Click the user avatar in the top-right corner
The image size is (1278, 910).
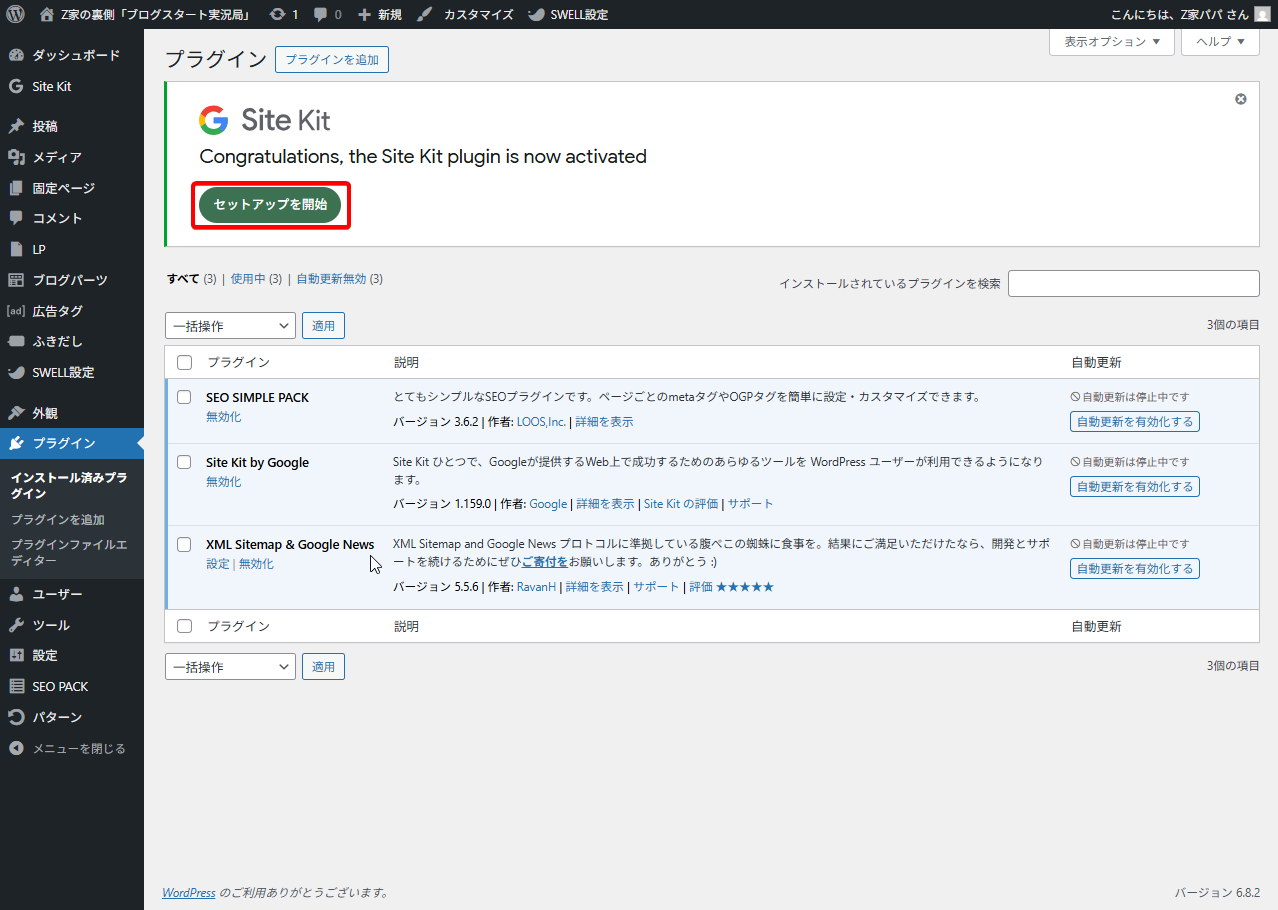[1262, 14]
